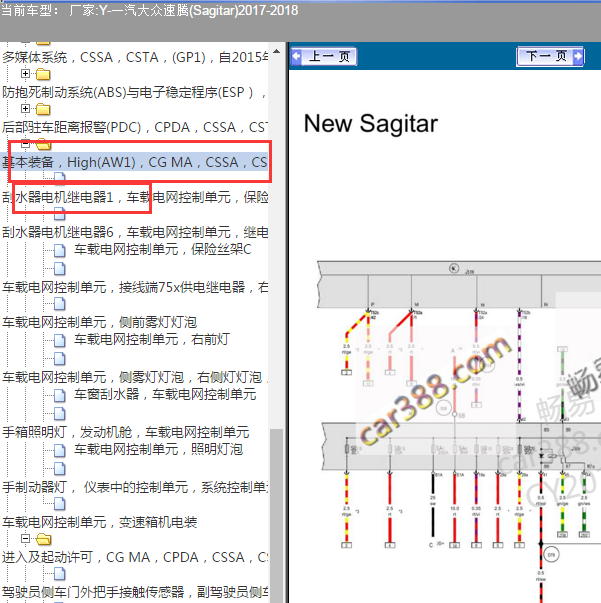Open document icon for 手箱照明灯，发动机舱
The height and width of the screenshot is (603, 601).
coord(60,414)
